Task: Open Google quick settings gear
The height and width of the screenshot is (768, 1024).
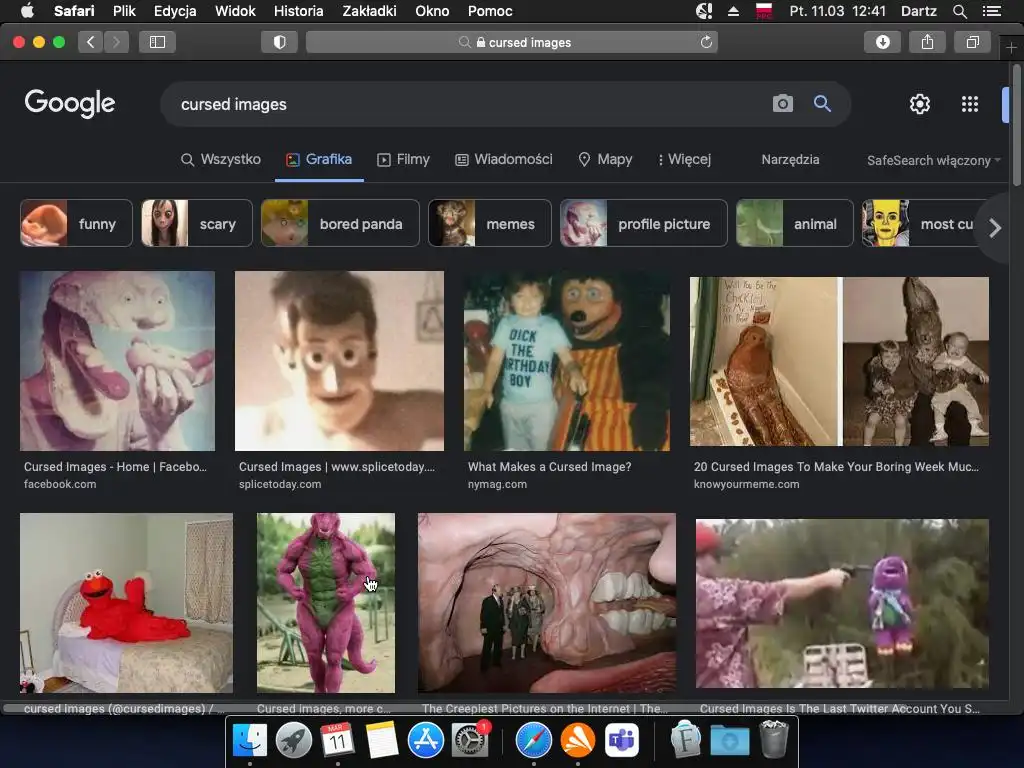Action: [920, 104]
